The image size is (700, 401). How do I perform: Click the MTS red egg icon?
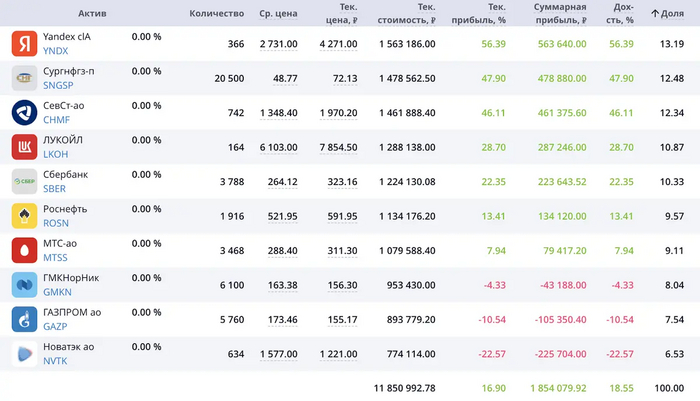24,252
